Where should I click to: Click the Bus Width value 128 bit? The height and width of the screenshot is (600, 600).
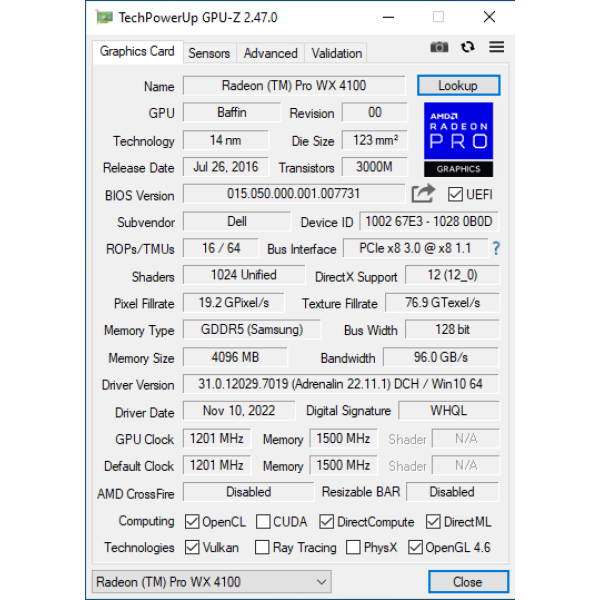point(452,329)
